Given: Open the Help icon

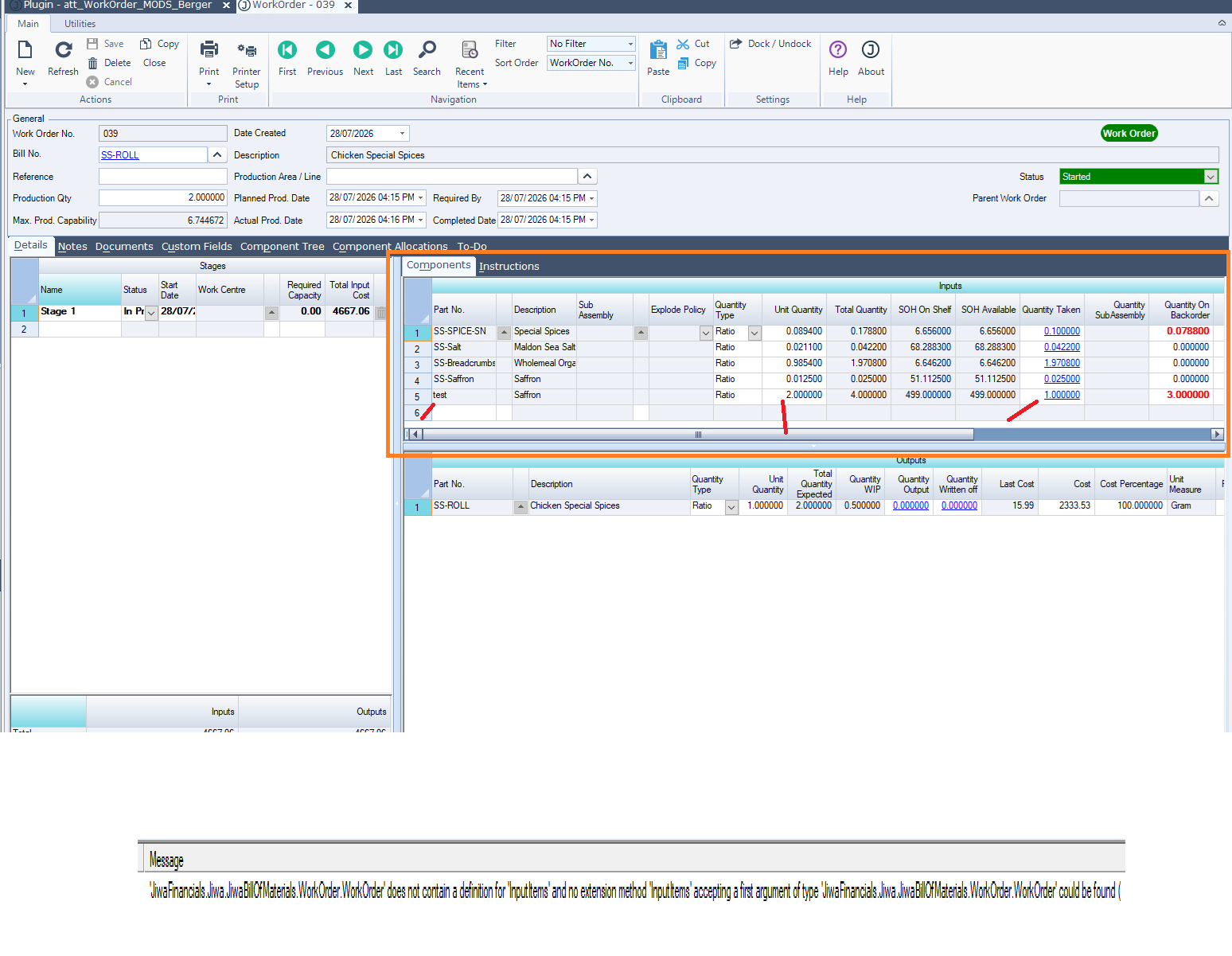Looking at the screenshot, I should coord(838,50).
